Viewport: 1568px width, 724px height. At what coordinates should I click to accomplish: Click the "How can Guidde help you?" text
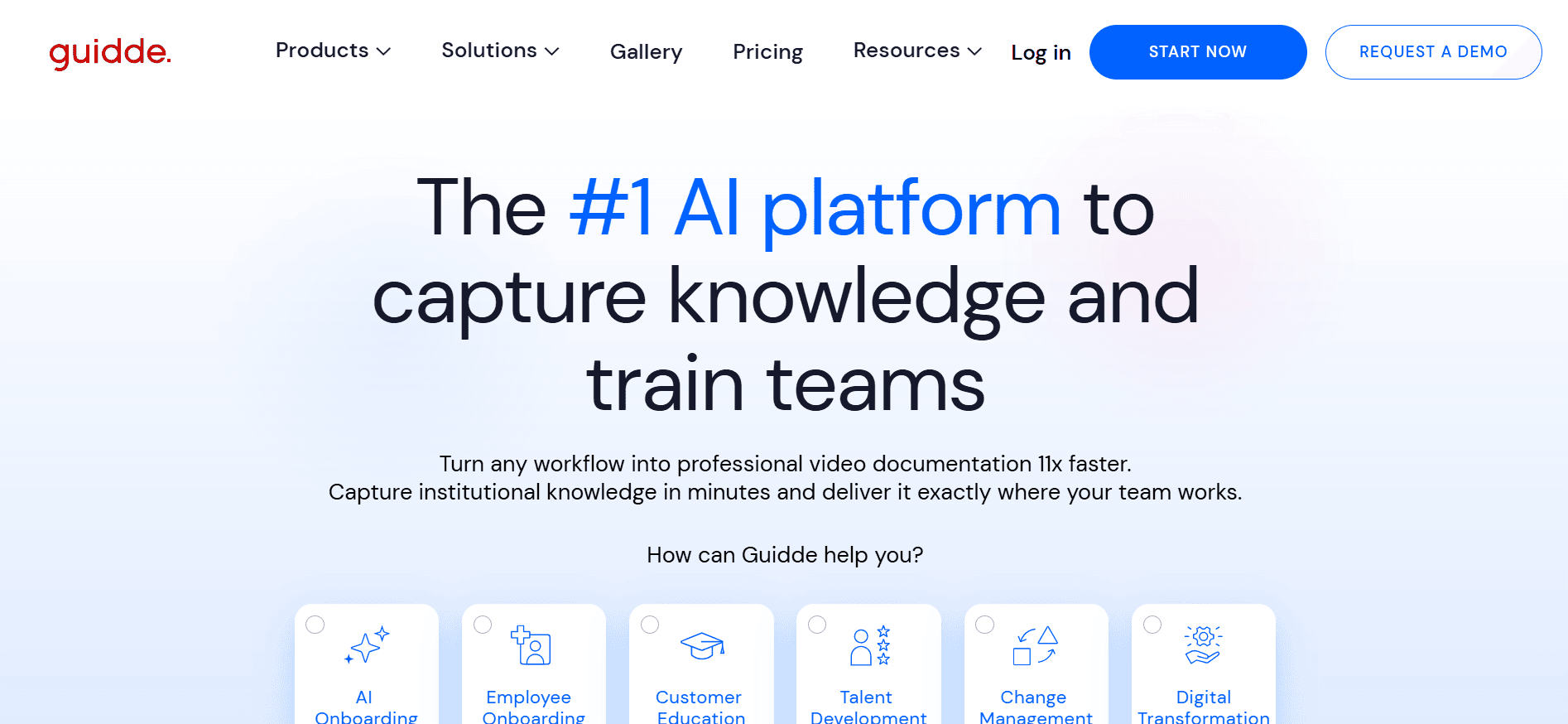tap(785, 554)
